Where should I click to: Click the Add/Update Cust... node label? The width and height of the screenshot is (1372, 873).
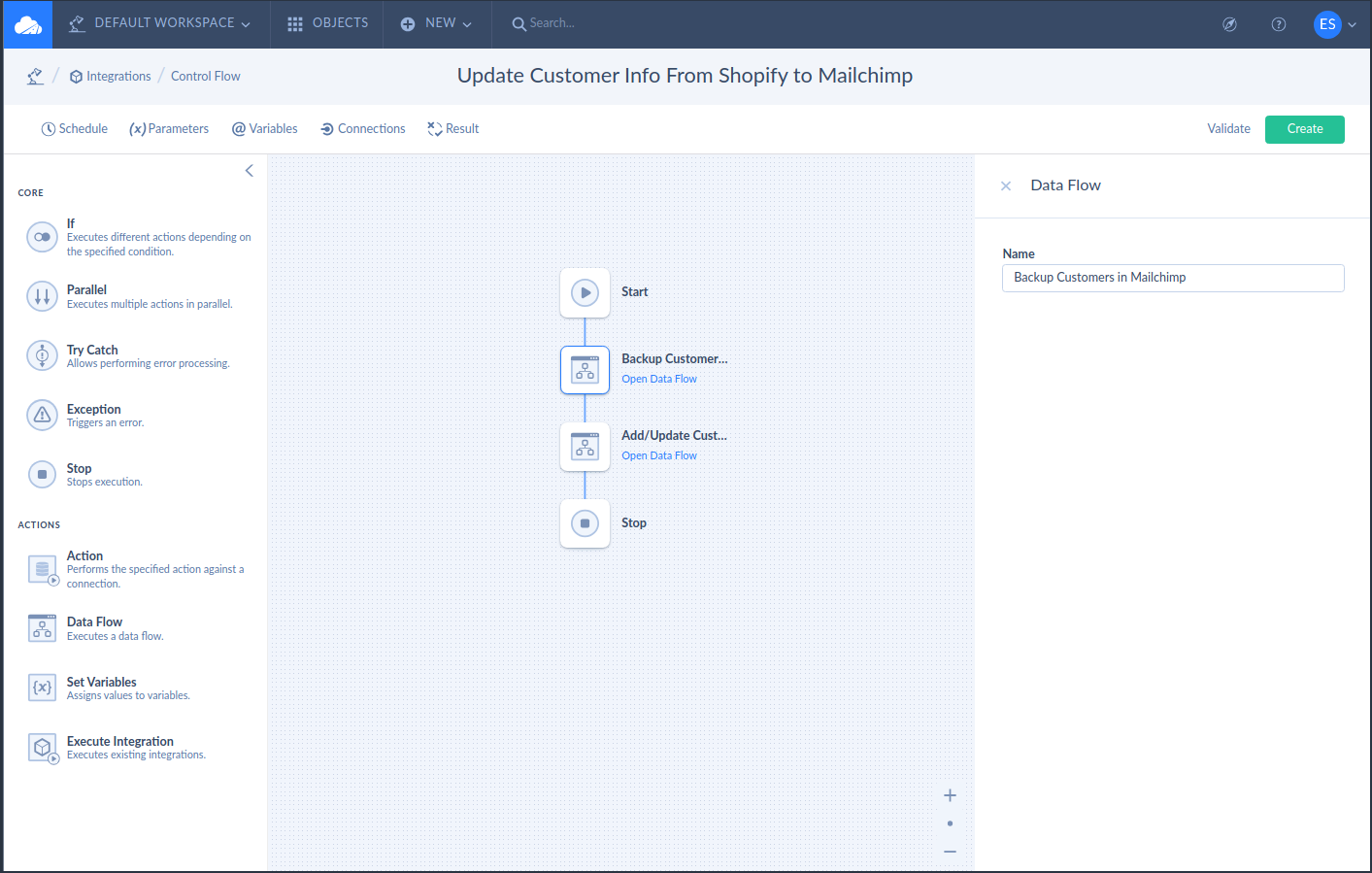click(674, 436)
